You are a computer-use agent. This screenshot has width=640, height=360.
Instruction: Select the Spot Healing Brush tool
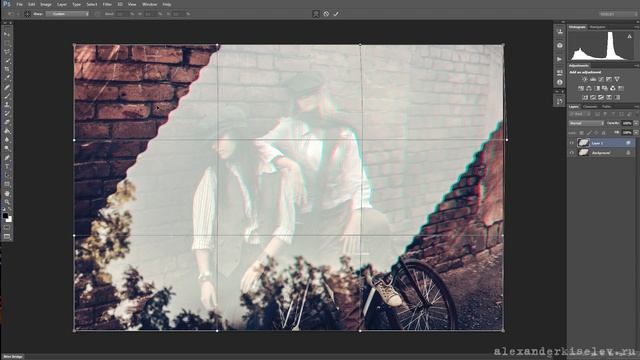point(7,87)
